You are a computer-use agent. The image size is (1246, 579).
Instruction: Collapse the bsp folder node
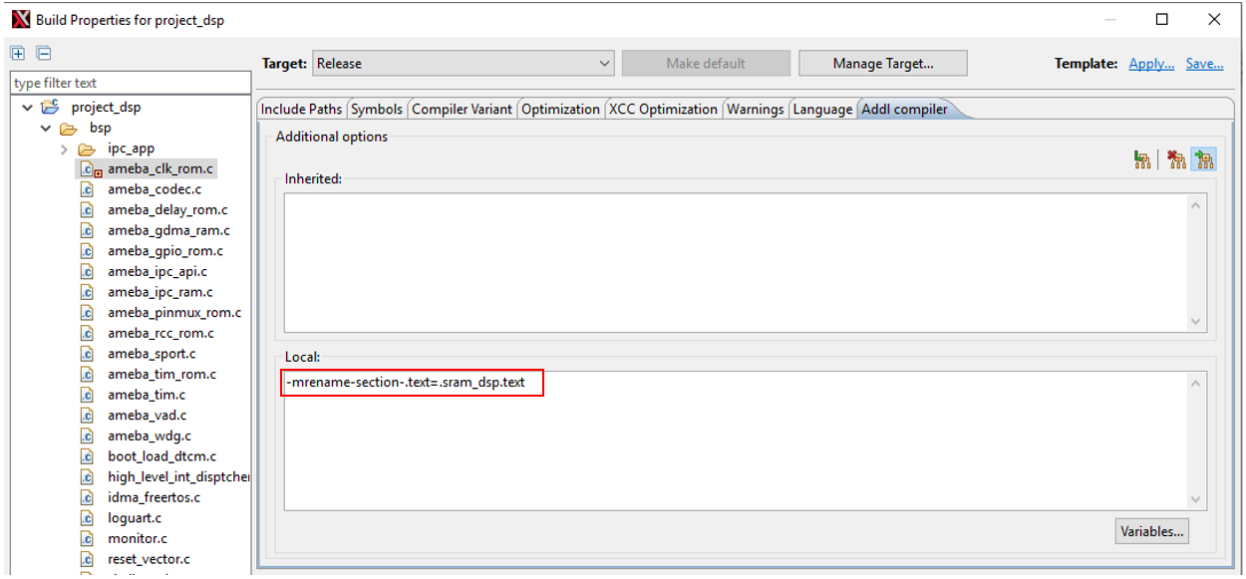coord(46,129)
